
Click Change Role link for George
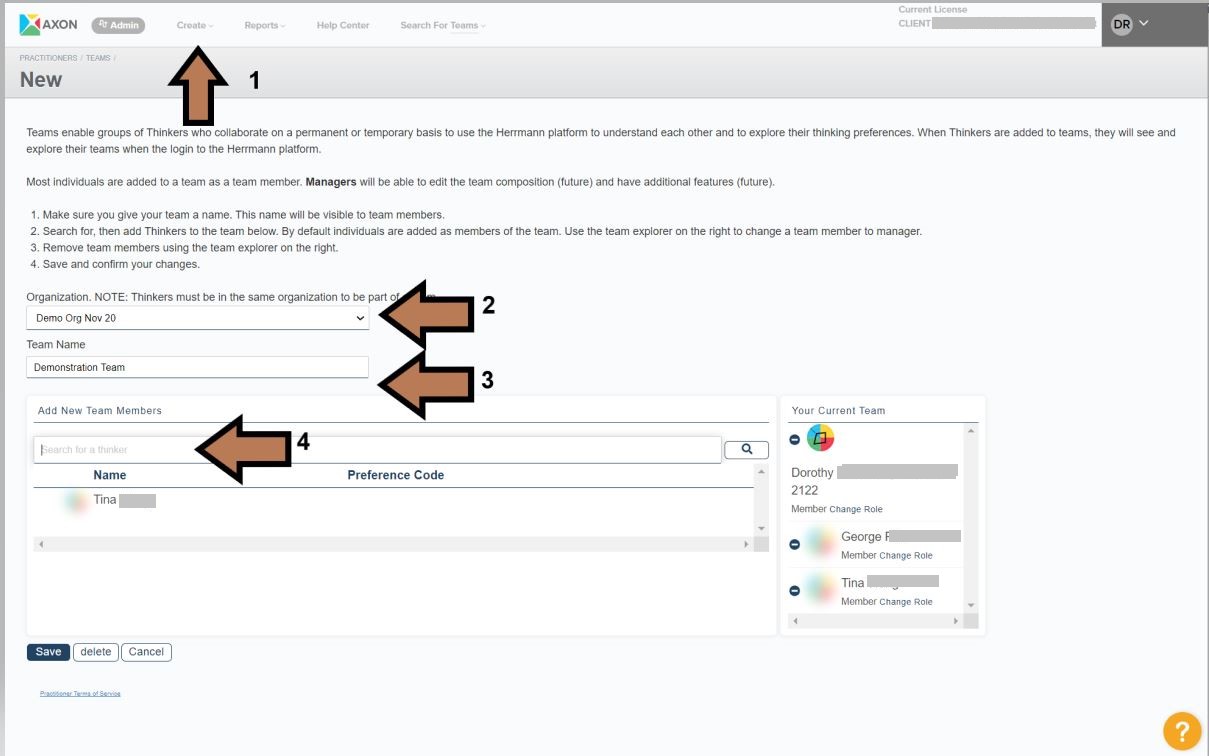click(x=906, y=556)
